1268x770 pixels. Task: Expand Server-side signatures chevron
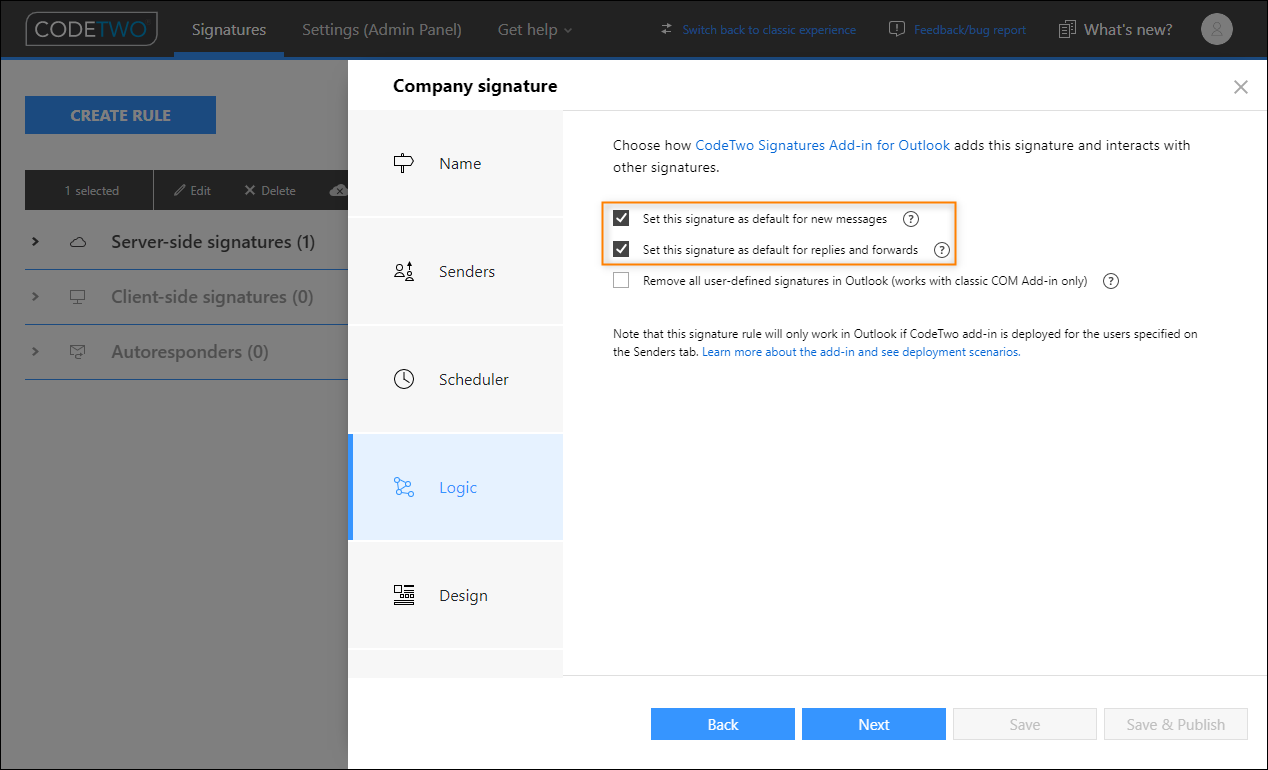click(x=35, y=242)
